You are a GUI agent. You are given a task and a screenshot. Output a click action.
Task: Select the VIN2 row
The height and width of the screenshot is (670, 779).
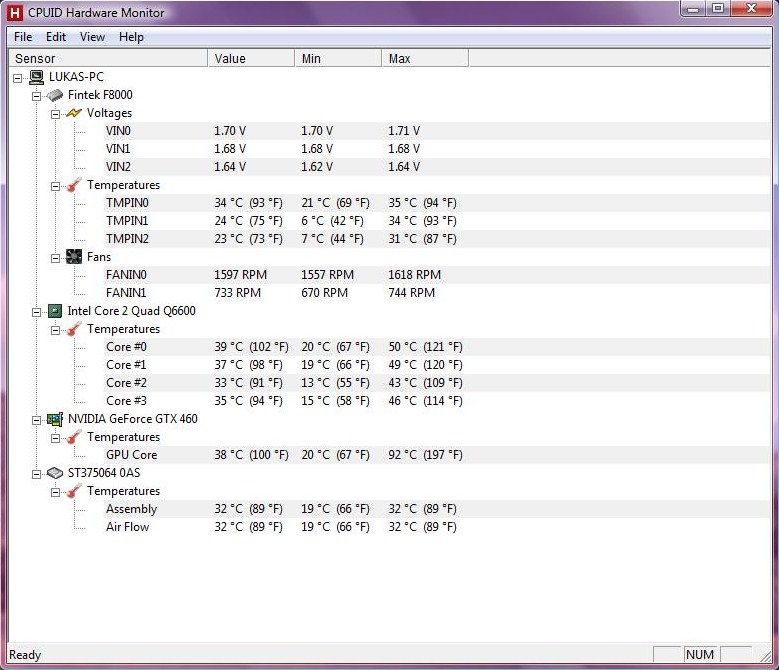437,167
